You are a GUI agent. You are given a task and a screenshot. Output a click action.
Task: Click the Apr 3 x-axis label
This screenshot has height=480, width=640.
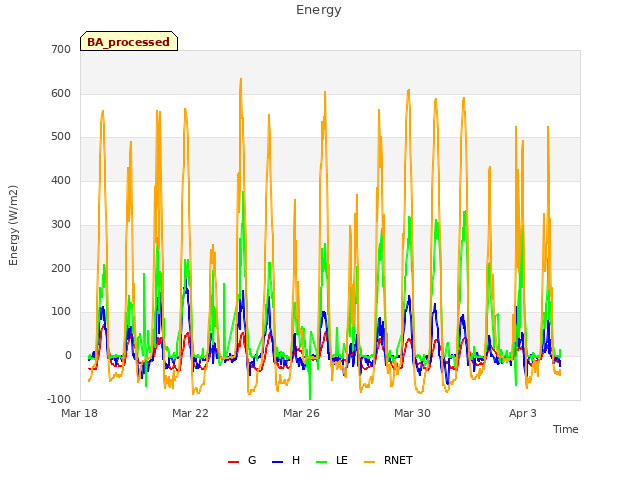point(523,413)
